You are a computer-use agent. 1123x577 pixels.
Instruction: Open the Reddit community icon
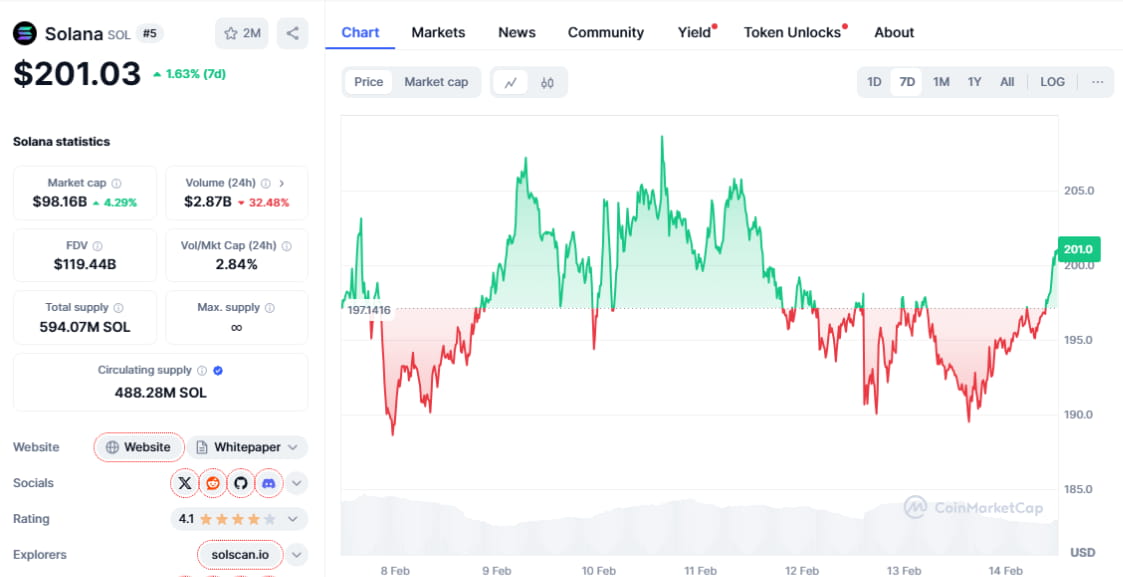tap(213, 483)
